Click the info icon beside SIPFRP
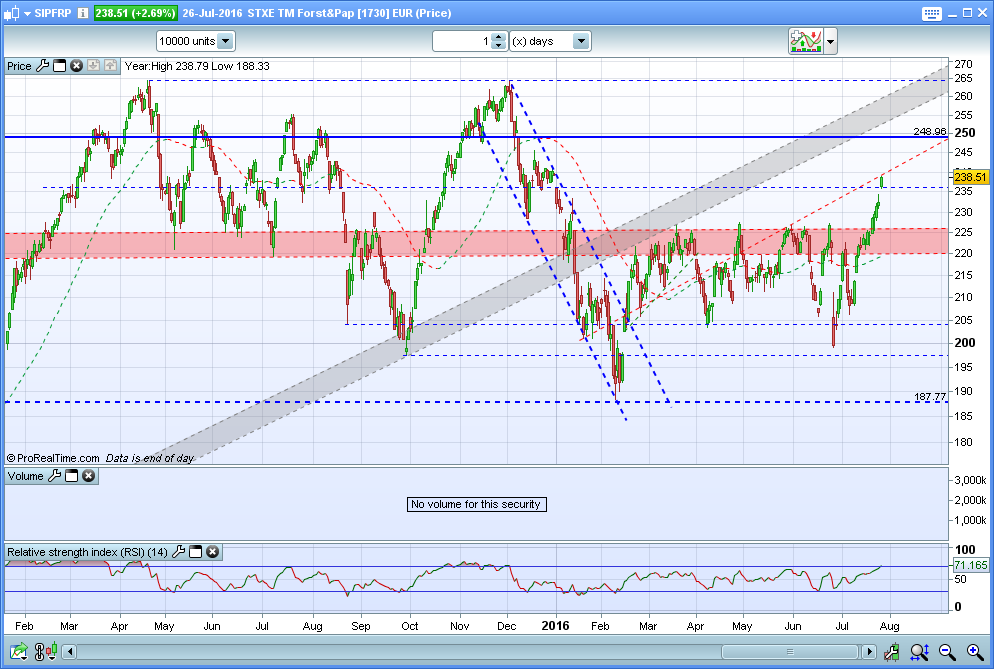Image resolution: width=994 pixels, height=669 pixels. pyautogui.click(x=82, y=13)
